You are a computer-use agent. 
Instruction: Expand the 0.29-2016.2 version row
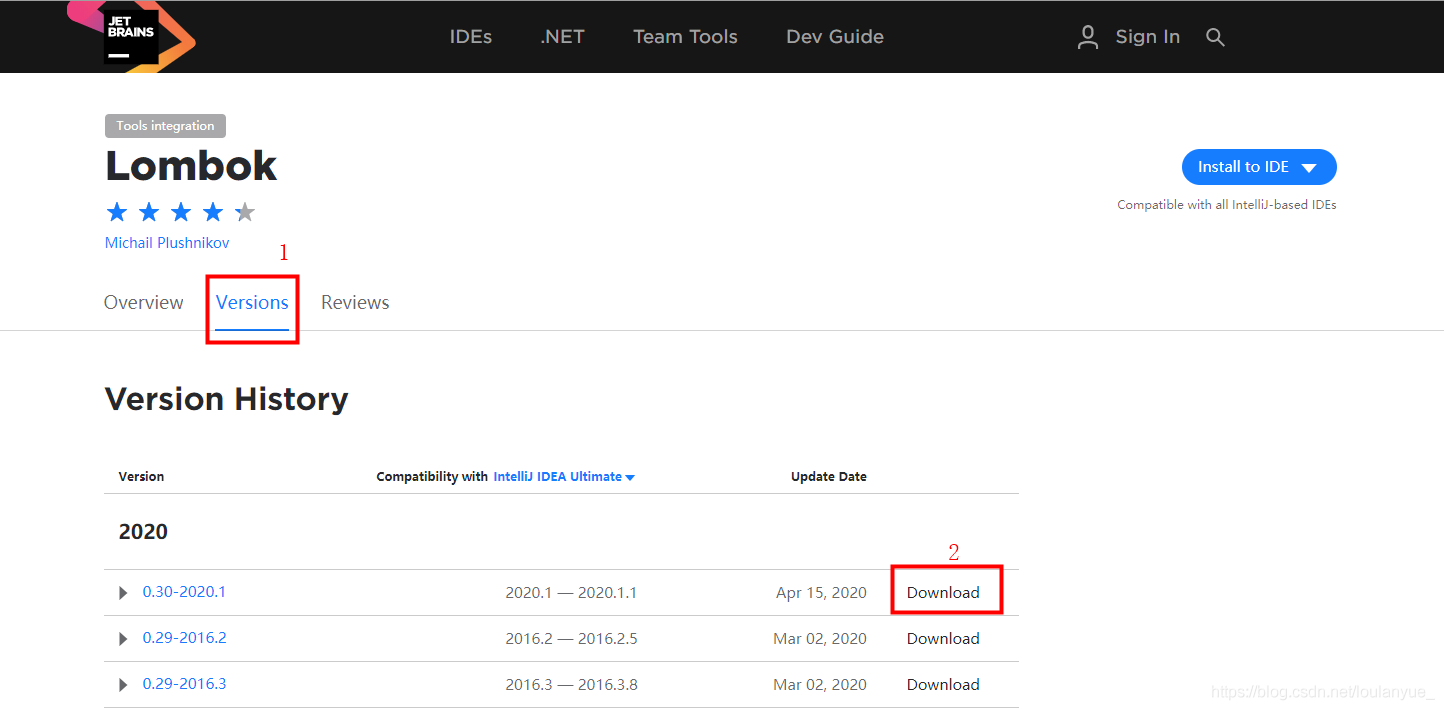click(123, 639)
